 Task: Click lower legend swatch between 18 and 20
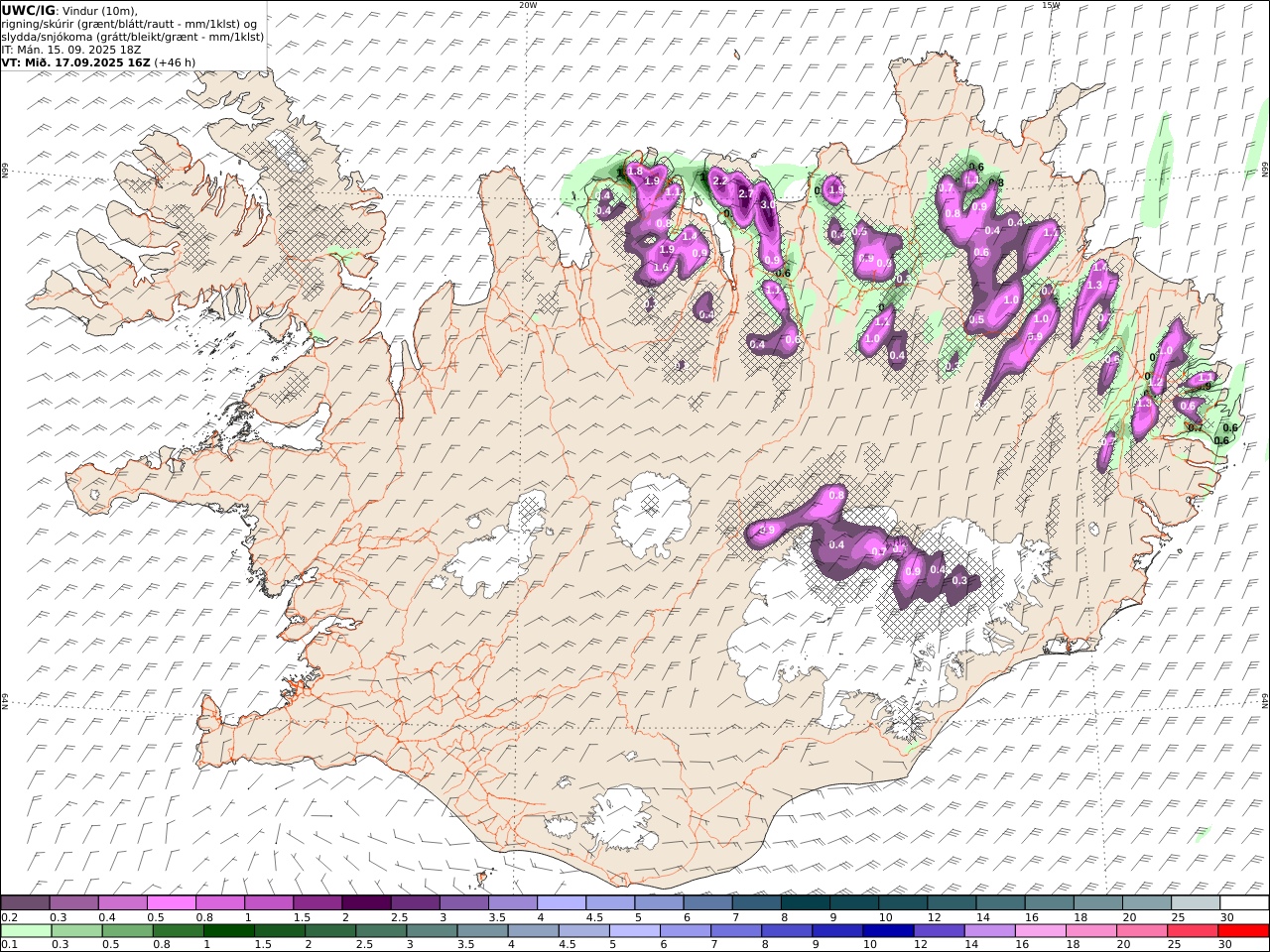pyautogui.click(x=1089, y=931)
